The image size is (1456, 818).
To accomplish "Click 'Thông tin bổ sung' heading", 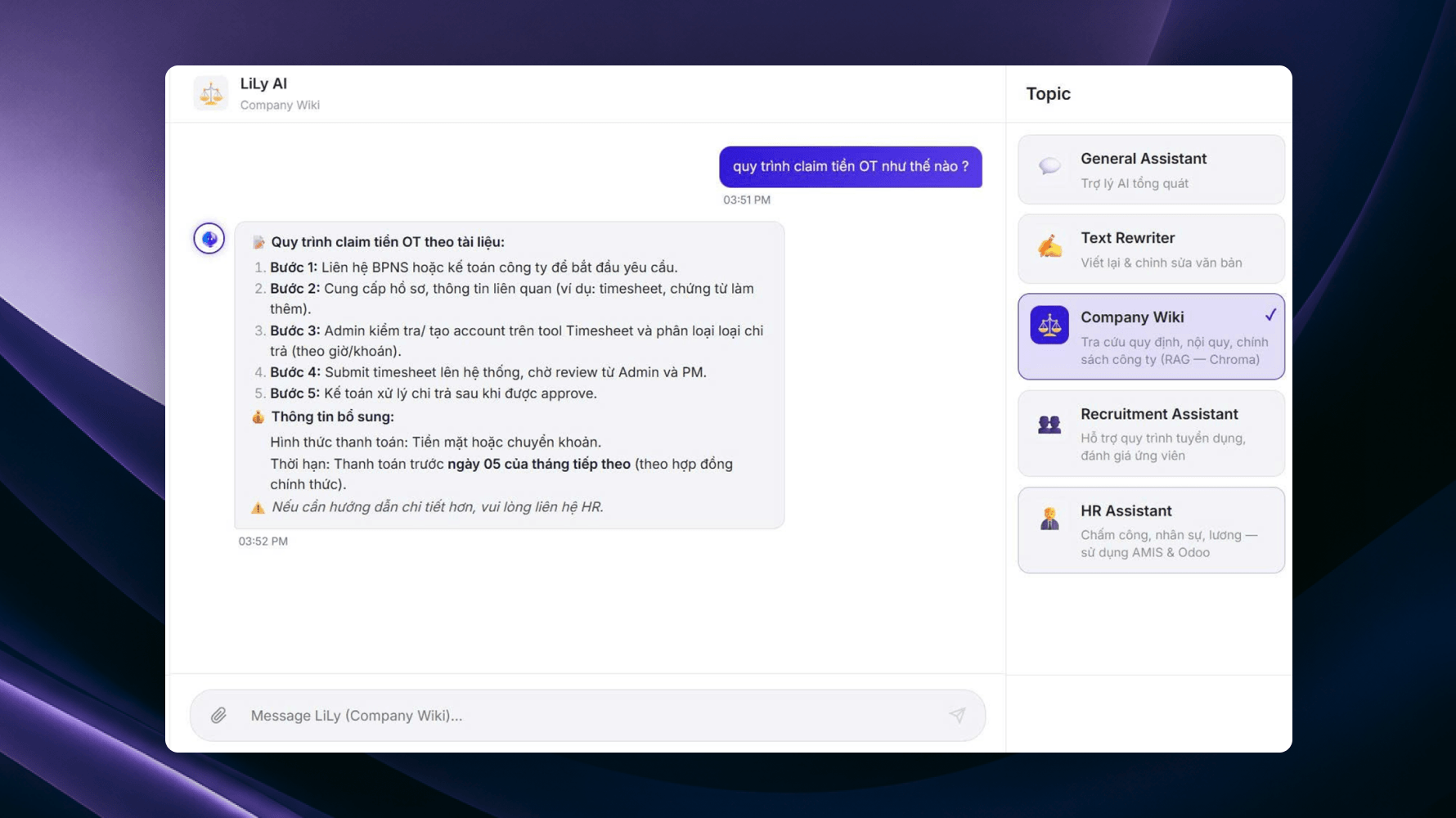I will (x=333, y=417).
